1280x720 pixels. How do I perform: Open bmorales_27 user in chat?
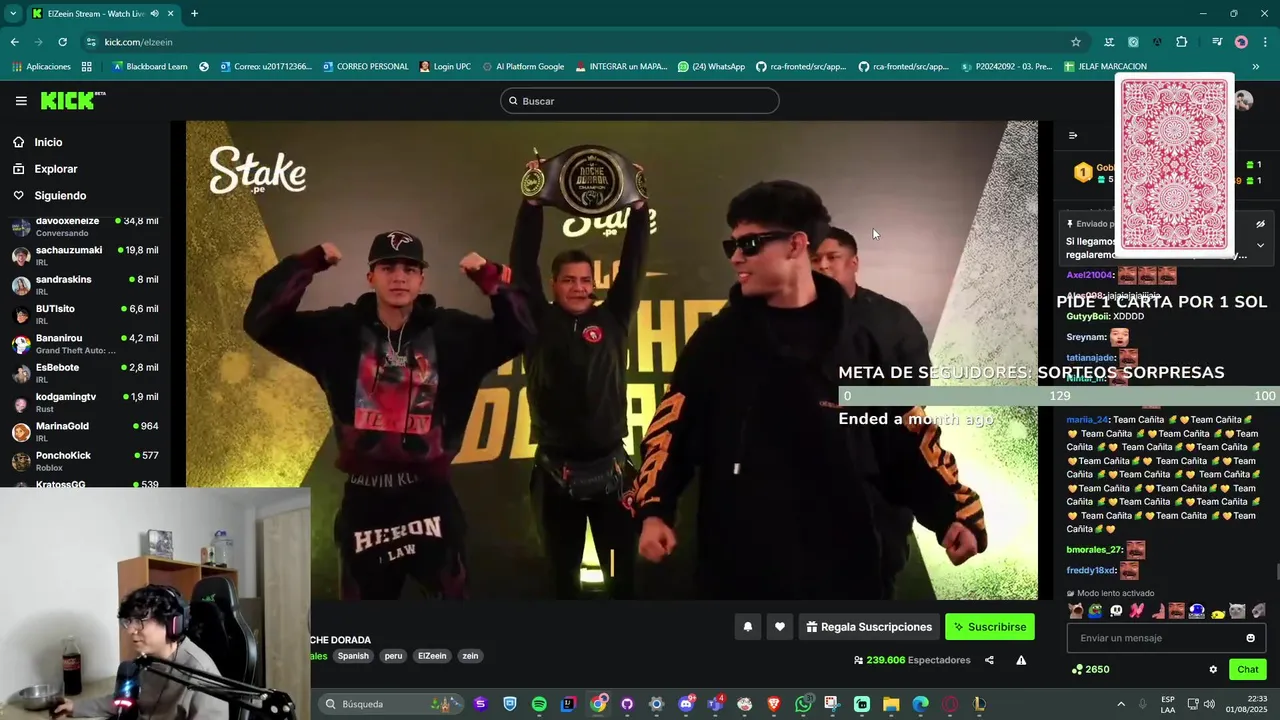1094,550
